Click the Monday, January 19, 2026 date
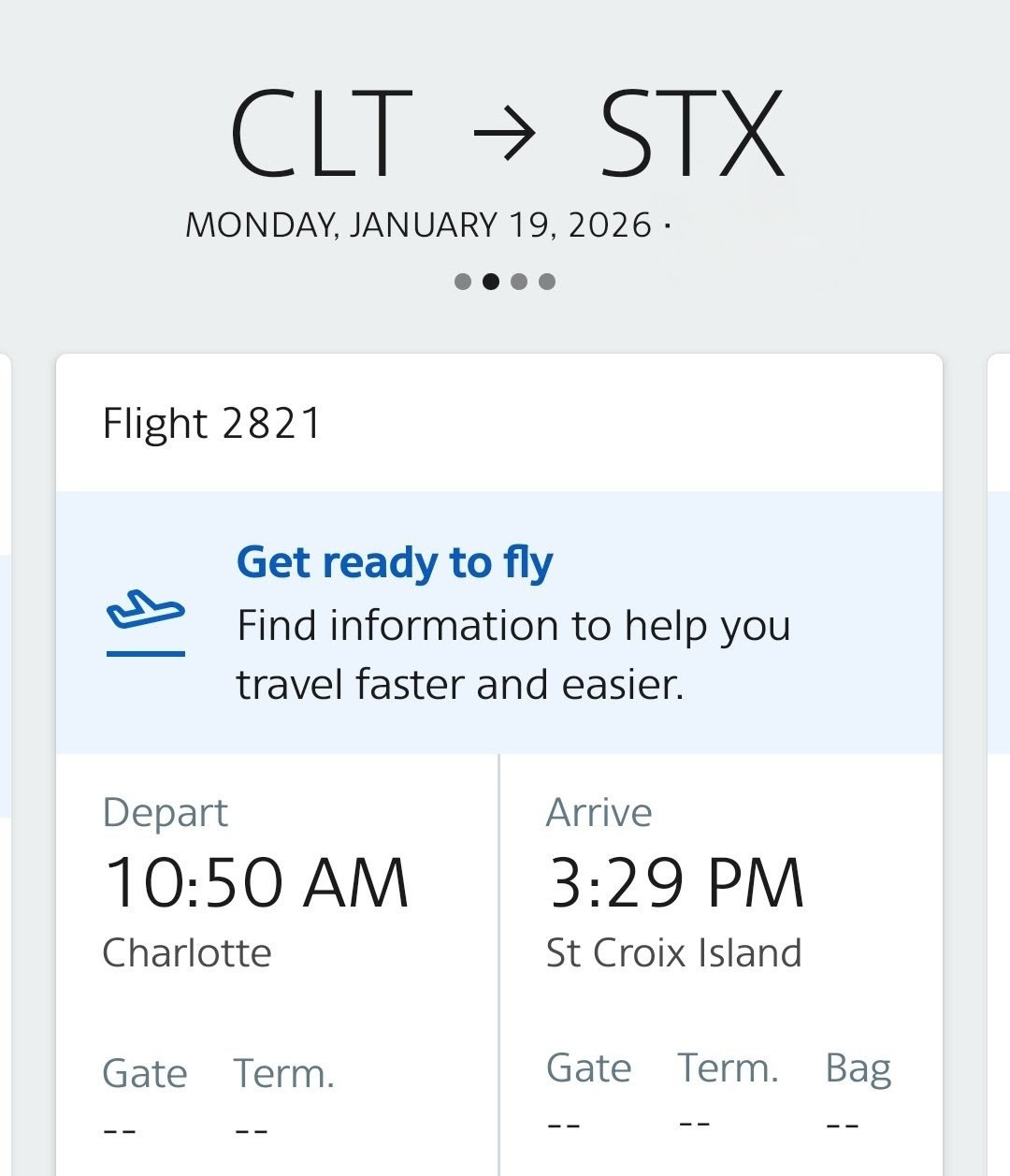Screen dimensions: 1010x1176 [418, 225]
